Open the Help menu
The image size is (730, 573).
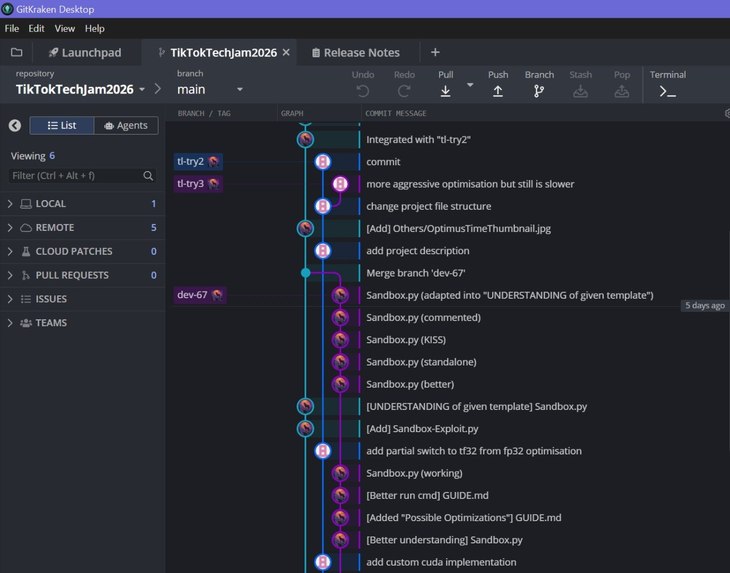95,28
